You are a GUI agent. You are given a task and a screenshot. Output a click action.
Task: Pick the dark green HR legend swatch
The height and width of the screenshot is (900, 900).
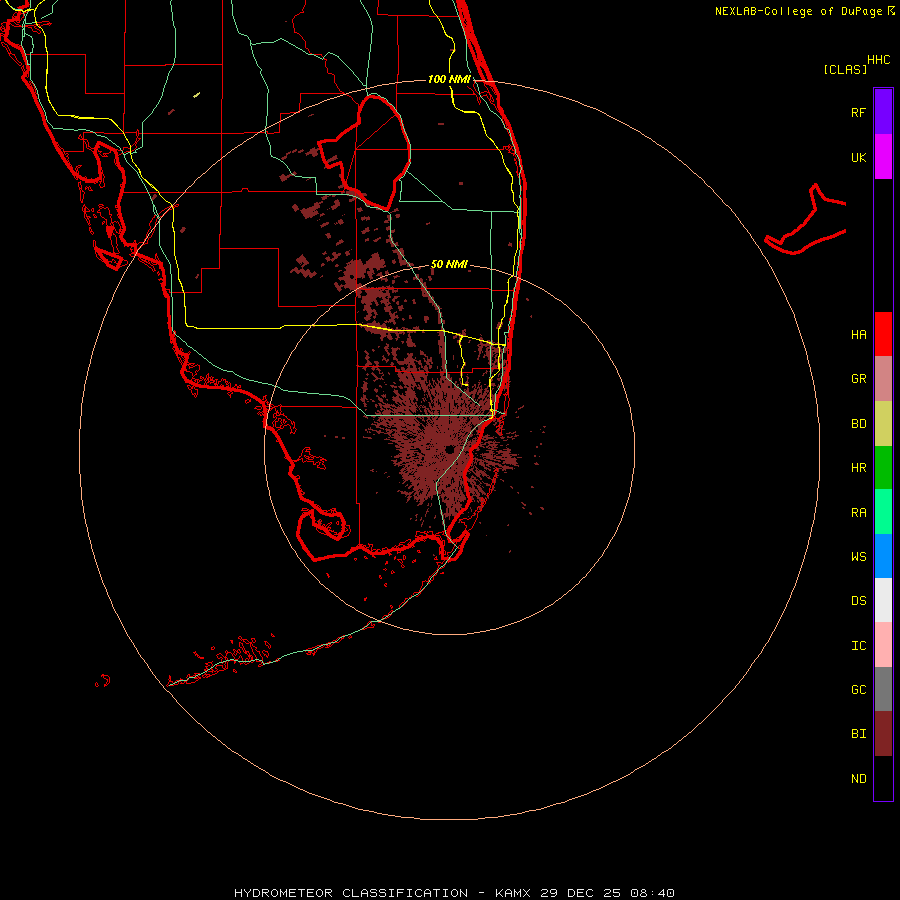[x=883, y=468]
